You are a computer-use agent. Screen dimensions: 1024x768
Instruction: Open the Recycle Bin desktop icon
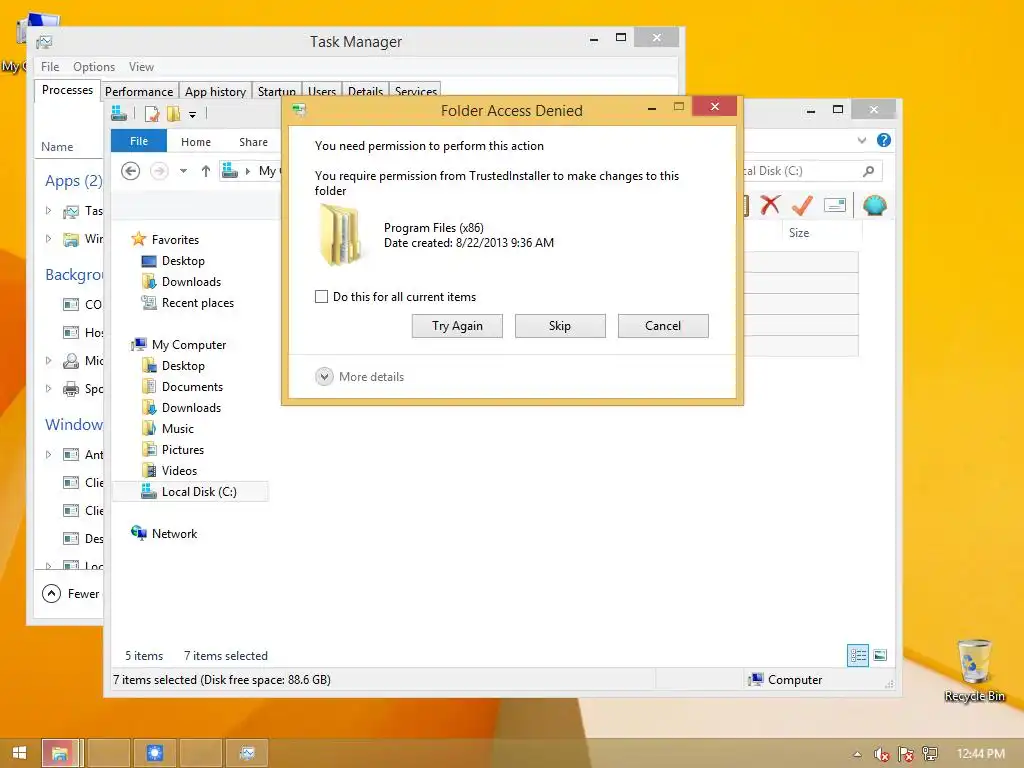(974, 671)
